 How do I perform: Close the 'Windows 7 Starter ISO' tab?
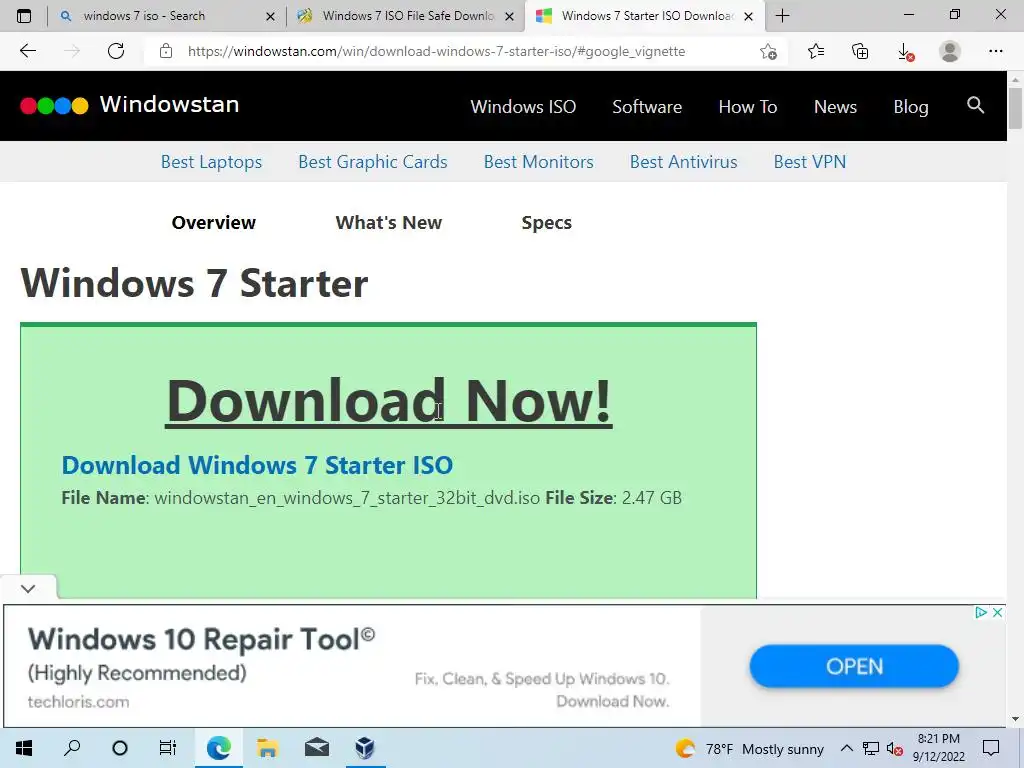pyautogui.click(x=749, y=16)
